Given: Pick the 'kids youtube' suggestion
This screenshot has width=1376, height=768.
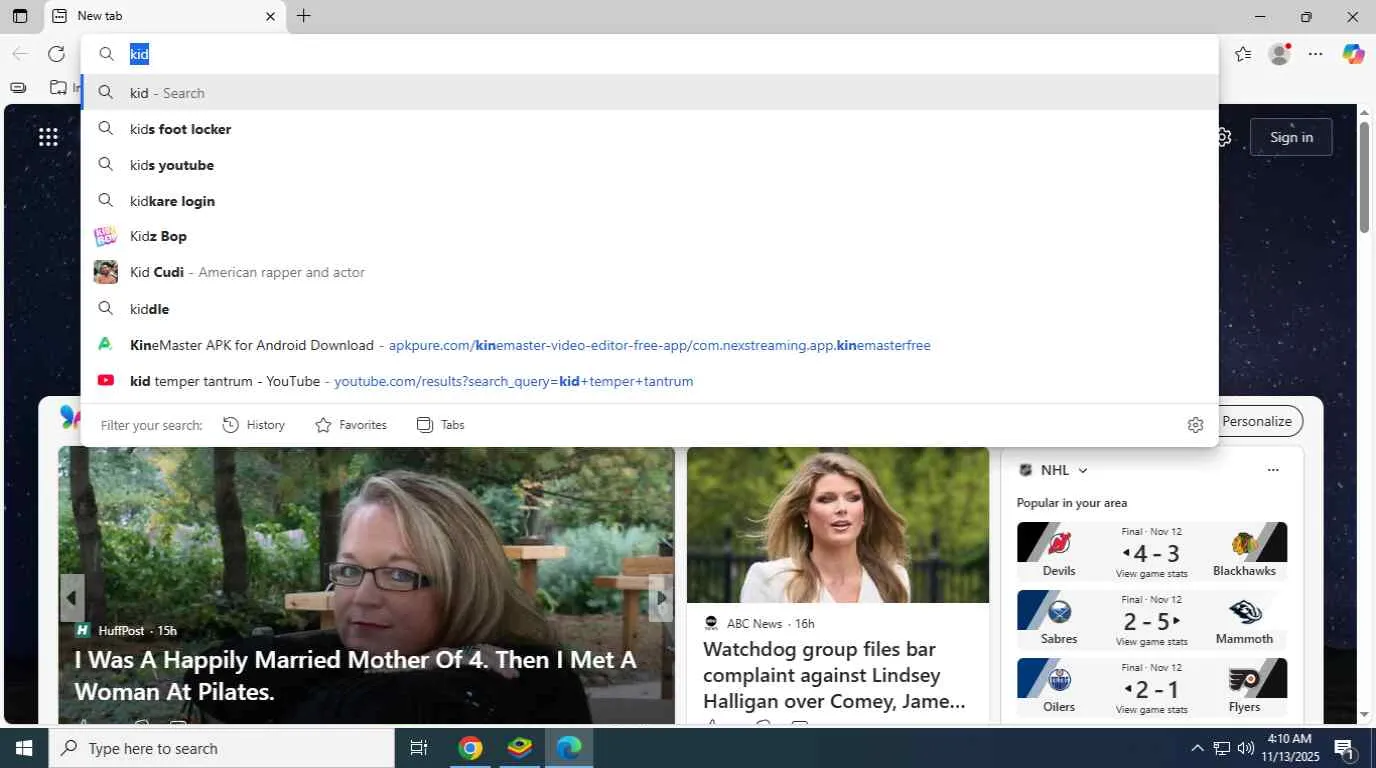Looking at the screenshot, I should 650,165.
